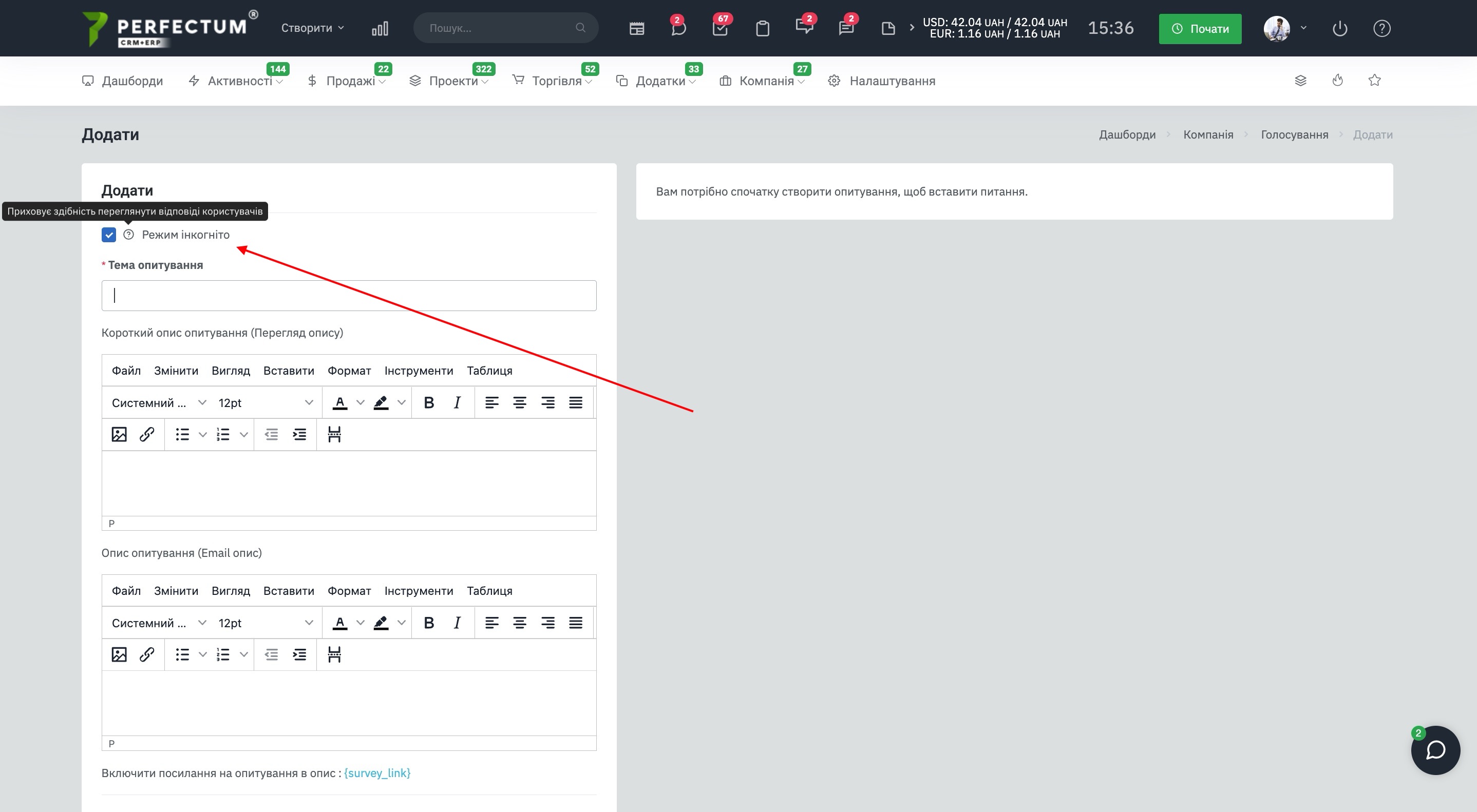Open the statistics bar chart icon

click(380, 28)
